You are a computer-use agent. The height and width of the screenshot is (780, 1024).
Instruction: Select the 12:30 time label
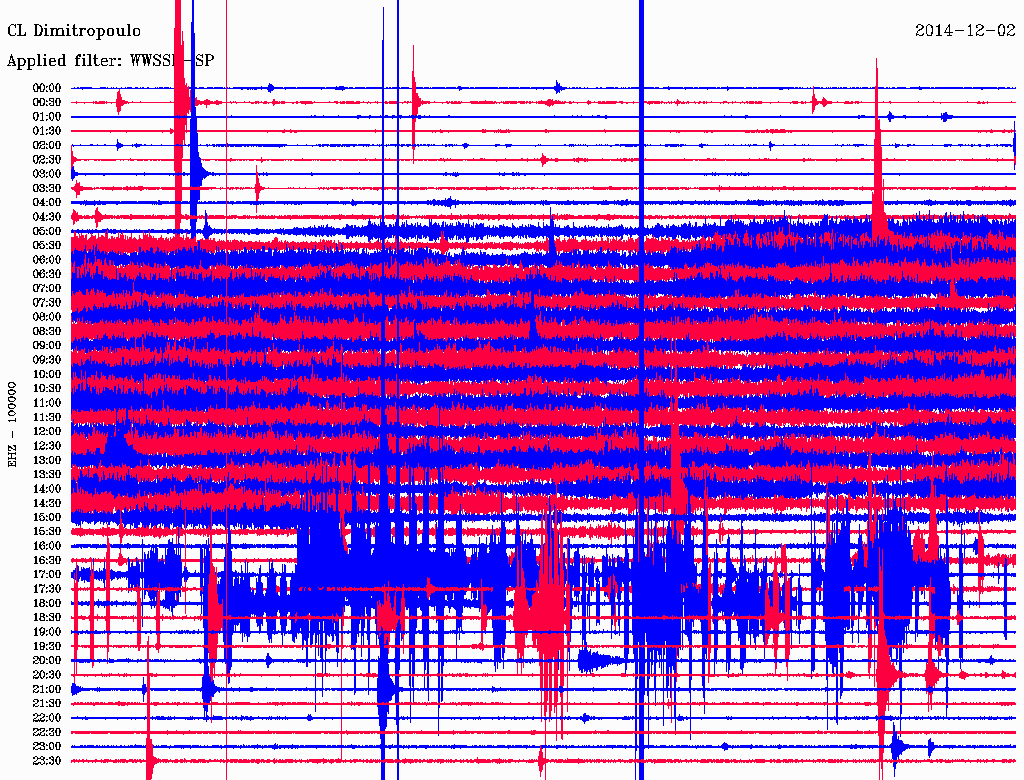47,446
